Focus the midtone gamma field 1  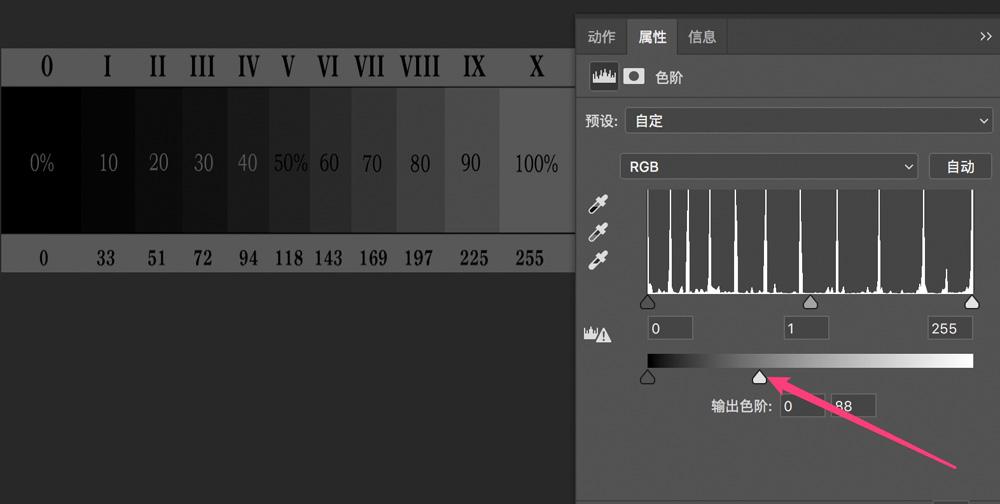tap(806, 329)
